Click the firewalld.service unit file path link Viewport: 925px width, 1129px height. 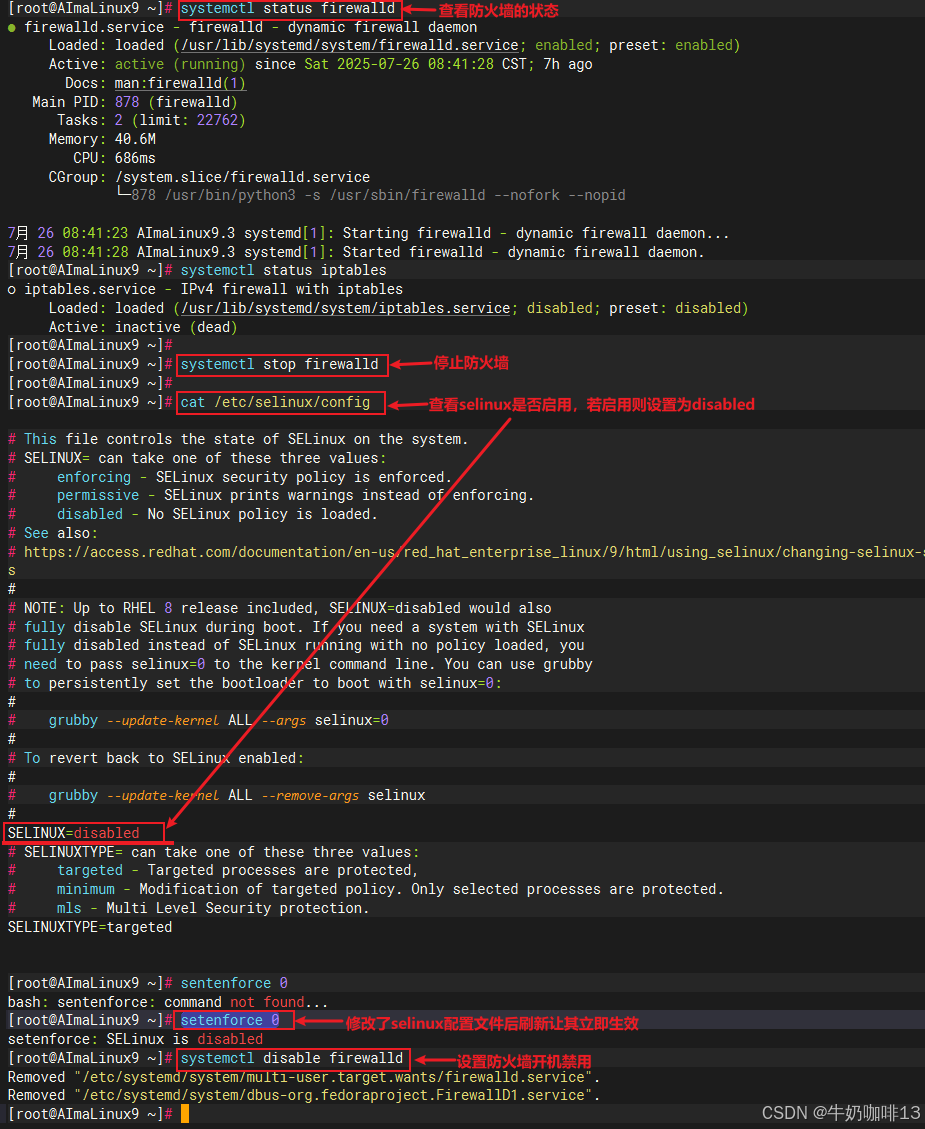tap(350, 45)
